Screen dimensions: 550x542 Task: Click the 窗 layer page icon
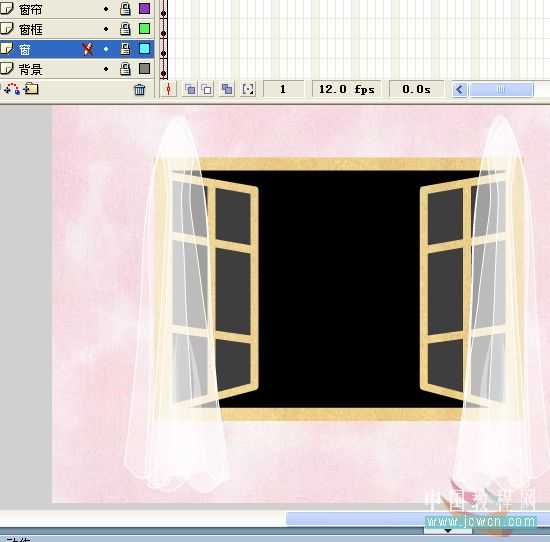pyautogui.click(x=6, y=48)
